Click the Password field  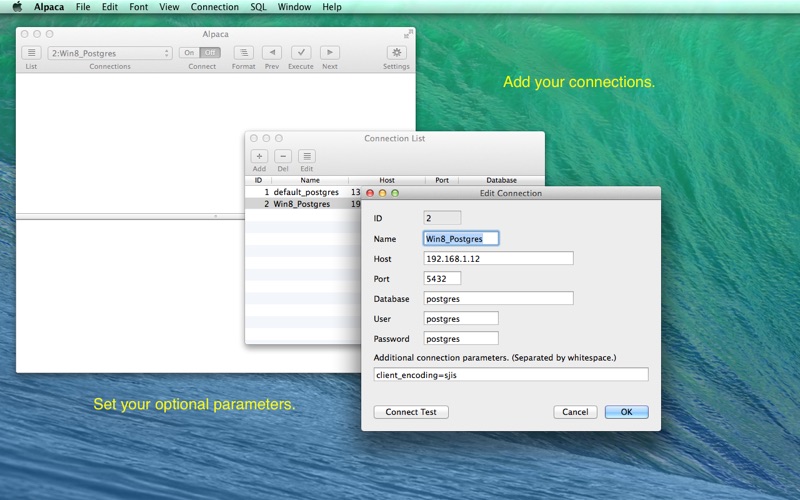461,338
